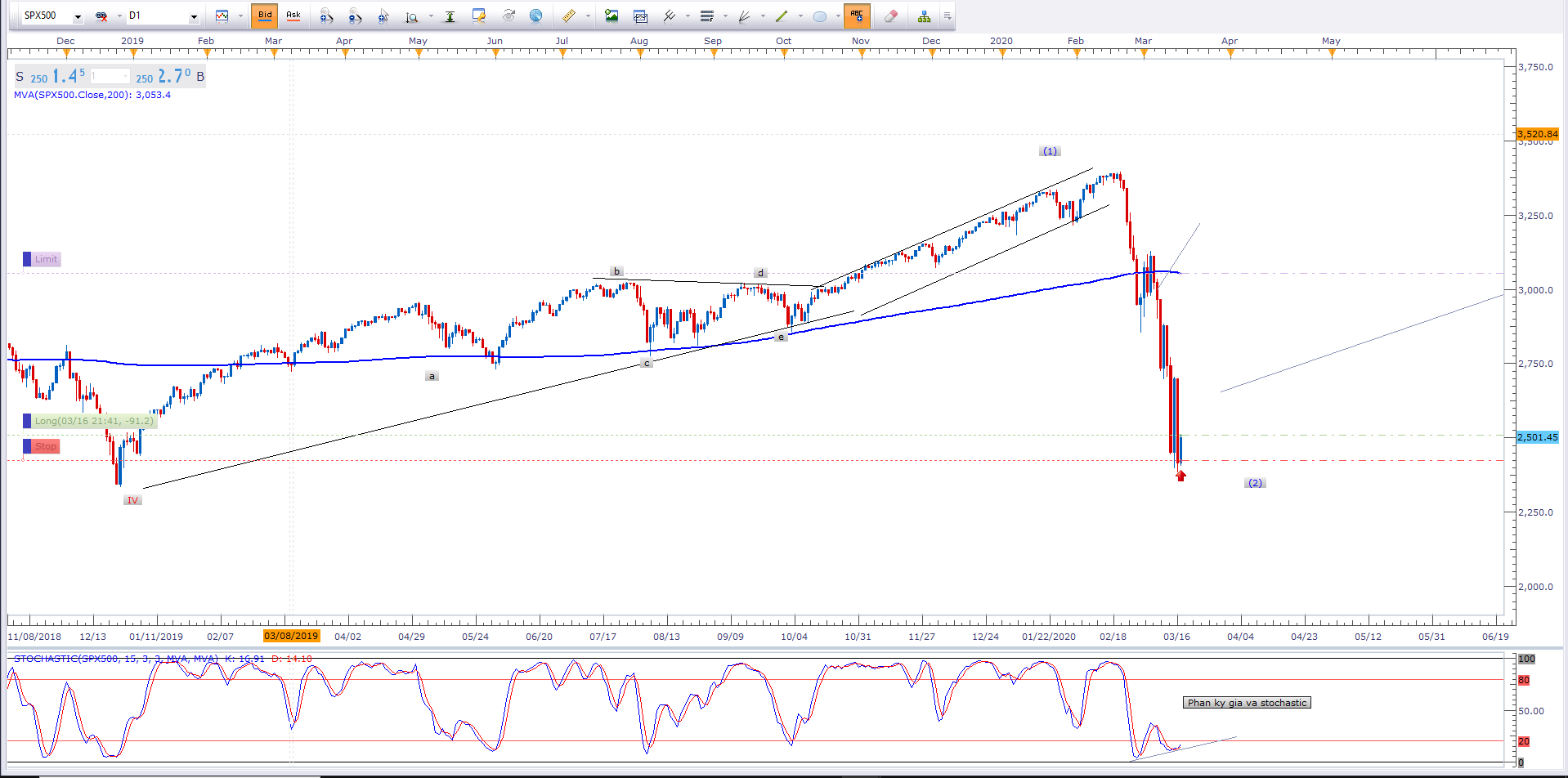
Task: Select the ellipse shape drawing tool
Action: pos(820,16)
